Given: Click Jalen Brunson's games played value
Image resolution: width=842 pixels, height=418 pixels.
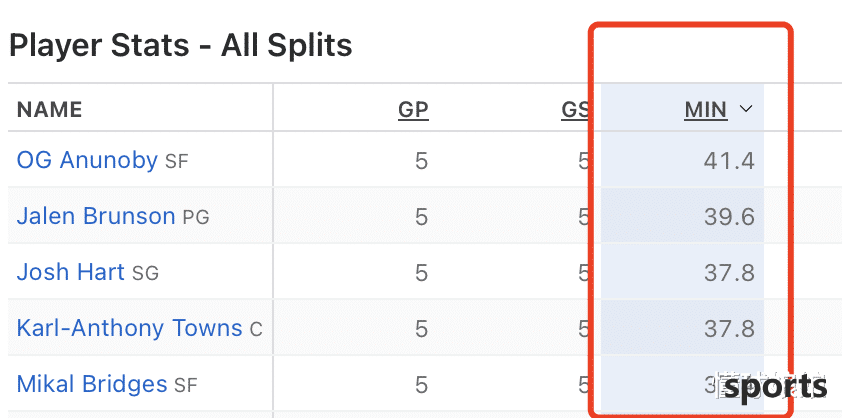Looking at the screenshot, I should [x=422, y=217].
